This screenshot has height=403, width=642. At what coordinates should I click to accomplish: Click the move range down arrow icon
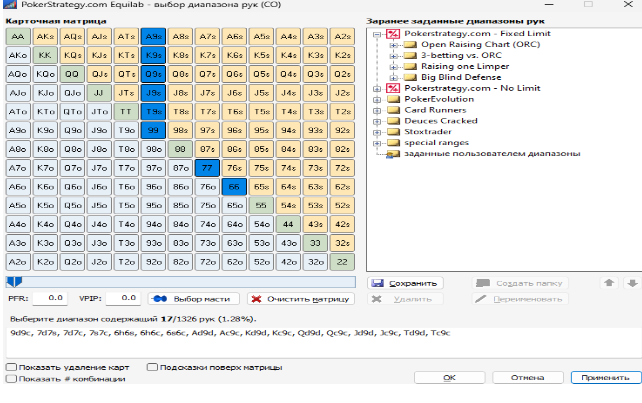pos(632,283)
